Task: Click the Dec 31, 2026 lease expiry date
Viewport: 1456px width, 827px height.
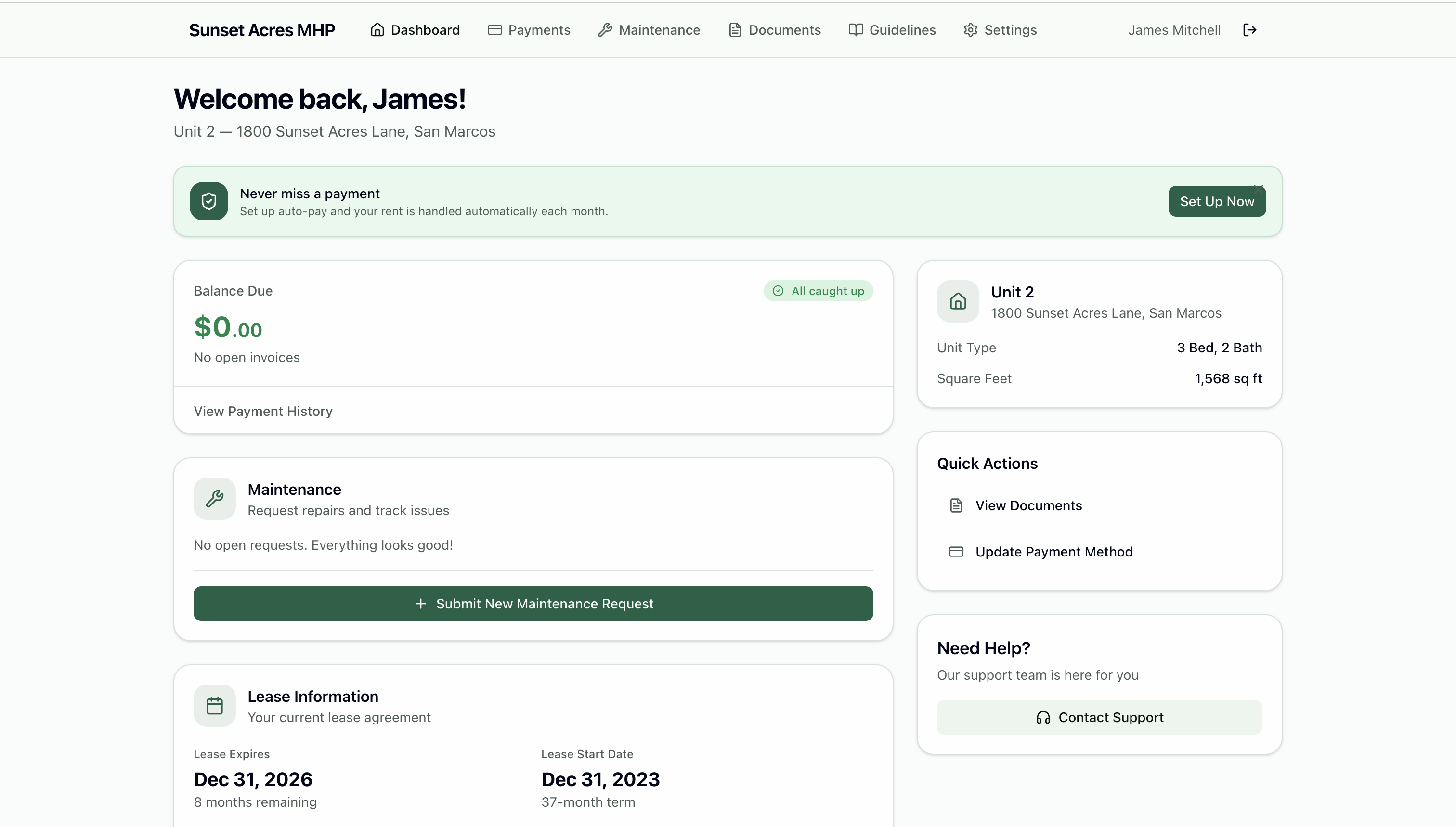Action: click(x=253, y=779)
